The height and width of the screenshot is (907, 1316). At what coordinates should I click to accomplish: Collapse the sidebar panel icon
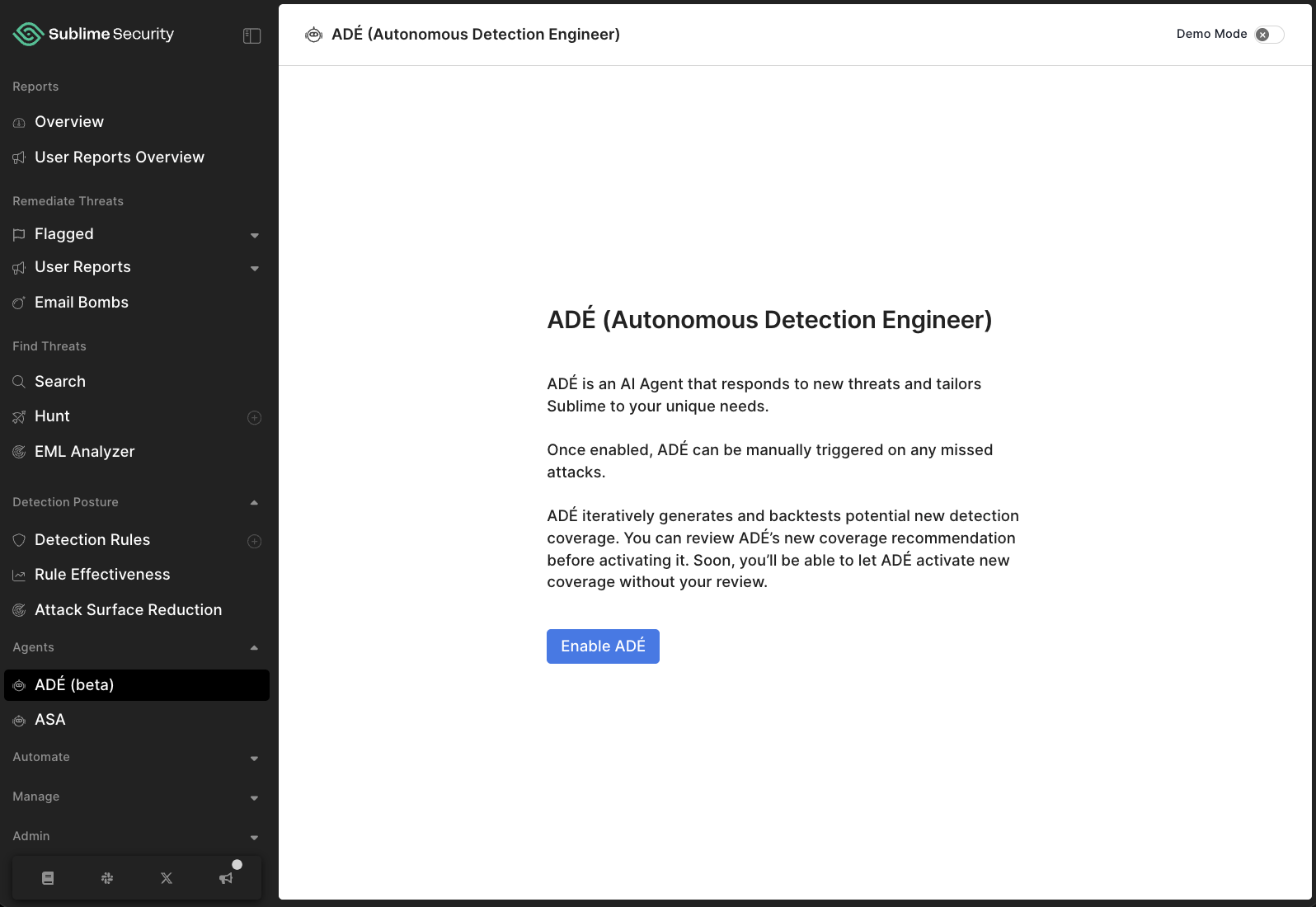coord(252,35)
